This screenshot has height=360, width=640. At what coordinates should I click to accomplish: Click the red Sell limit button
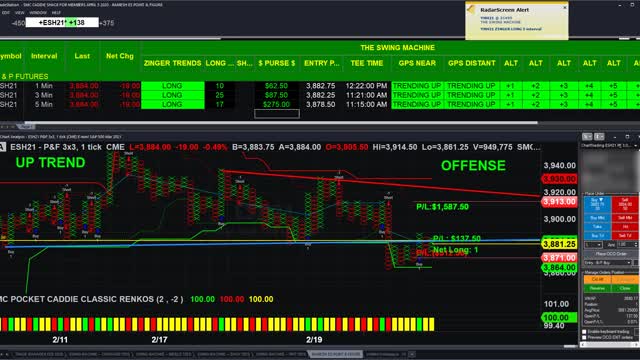(625, 204)
